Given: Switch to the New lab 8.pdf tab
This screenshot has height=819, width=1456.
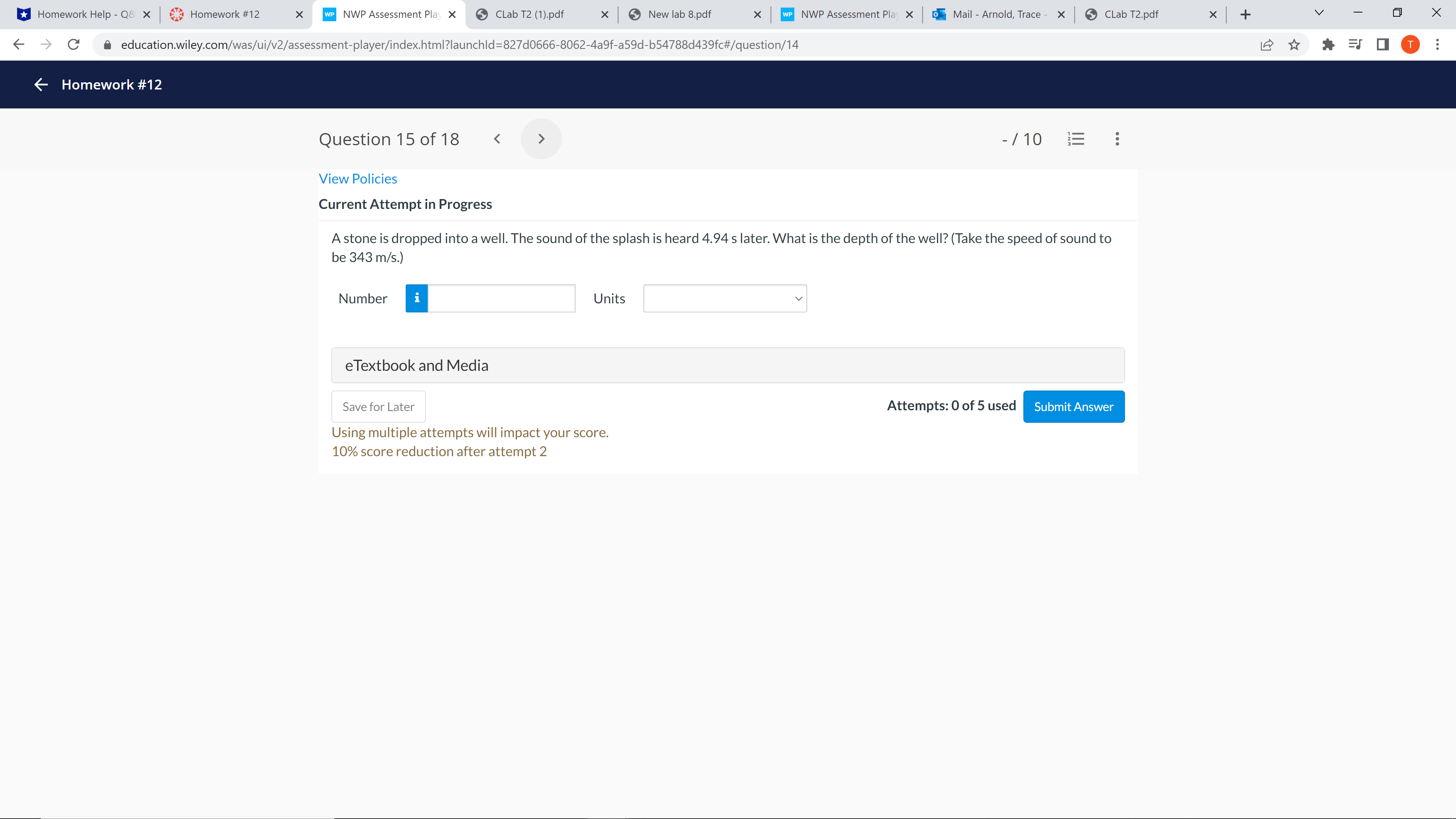Looking at the screenshot, I should (679, 15).
